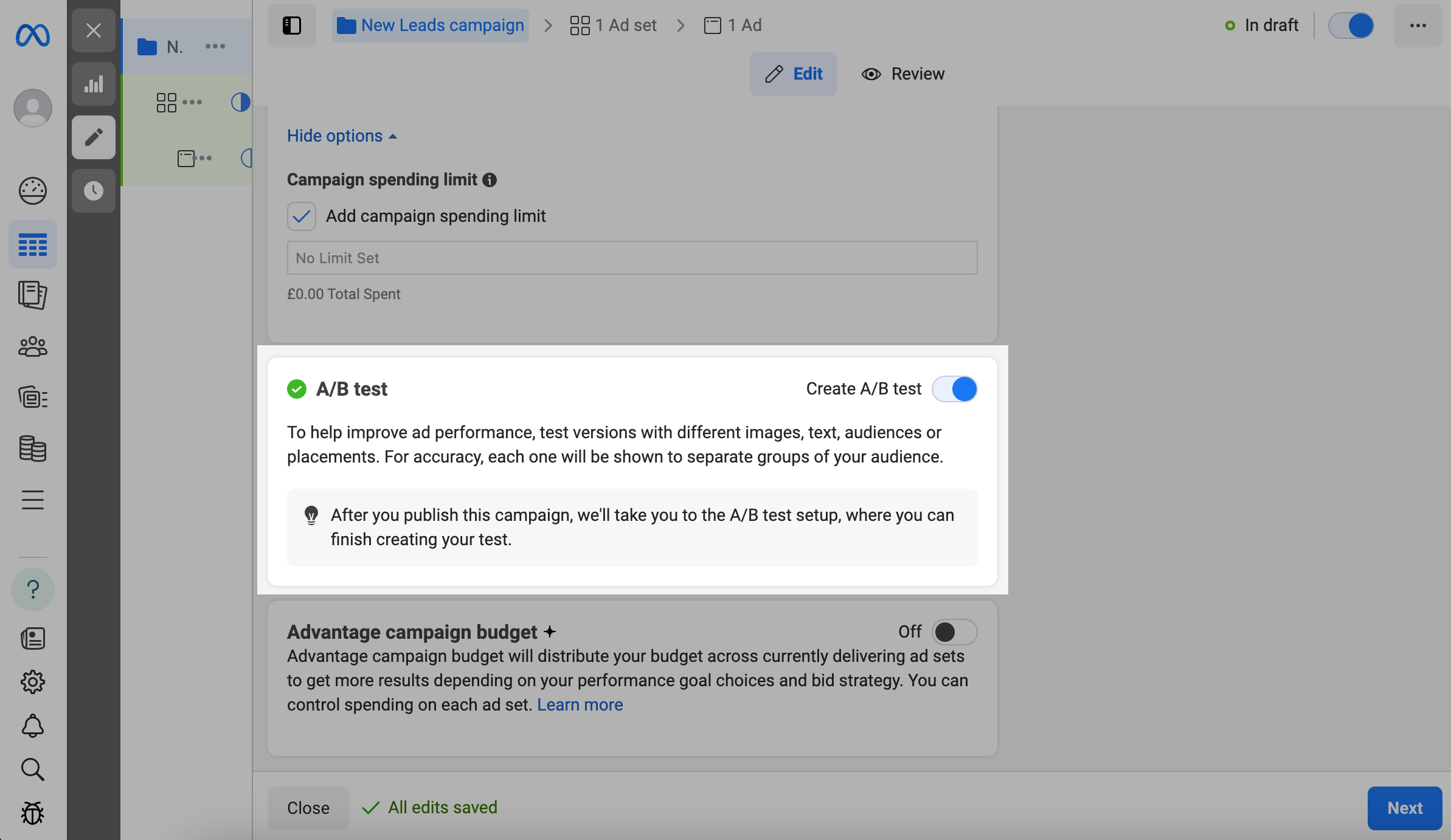Click the No Limit Set input field

(x=632, y=258)
